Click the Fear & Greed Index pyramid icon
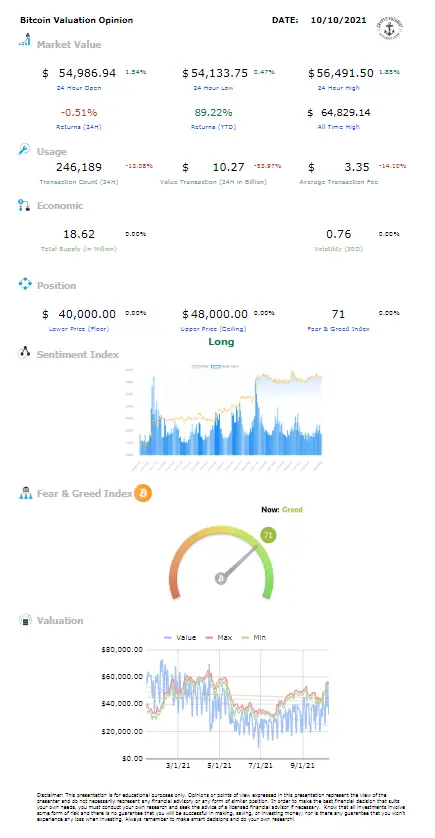Viewport: 435px width, 838px height. (x=25, y=493)
